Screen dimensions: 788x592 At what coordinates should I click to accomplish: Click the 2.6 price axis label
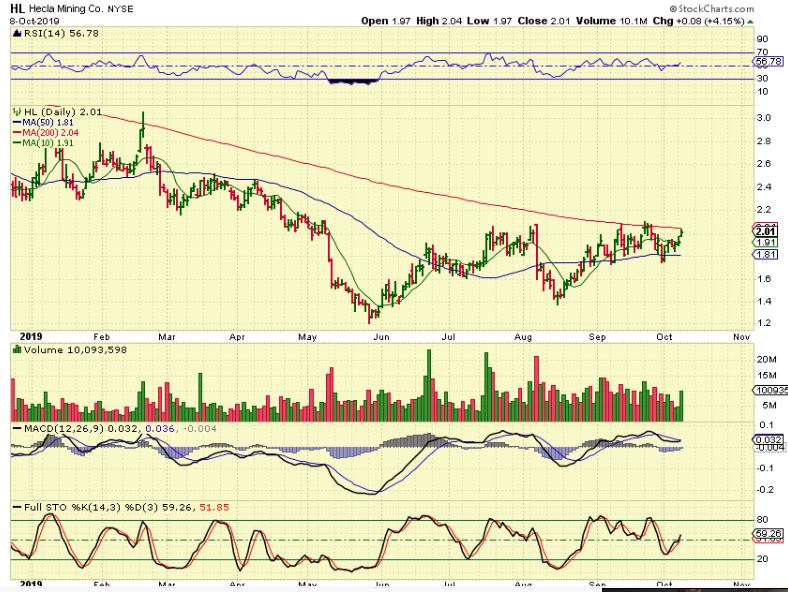(x=764, y=163)
